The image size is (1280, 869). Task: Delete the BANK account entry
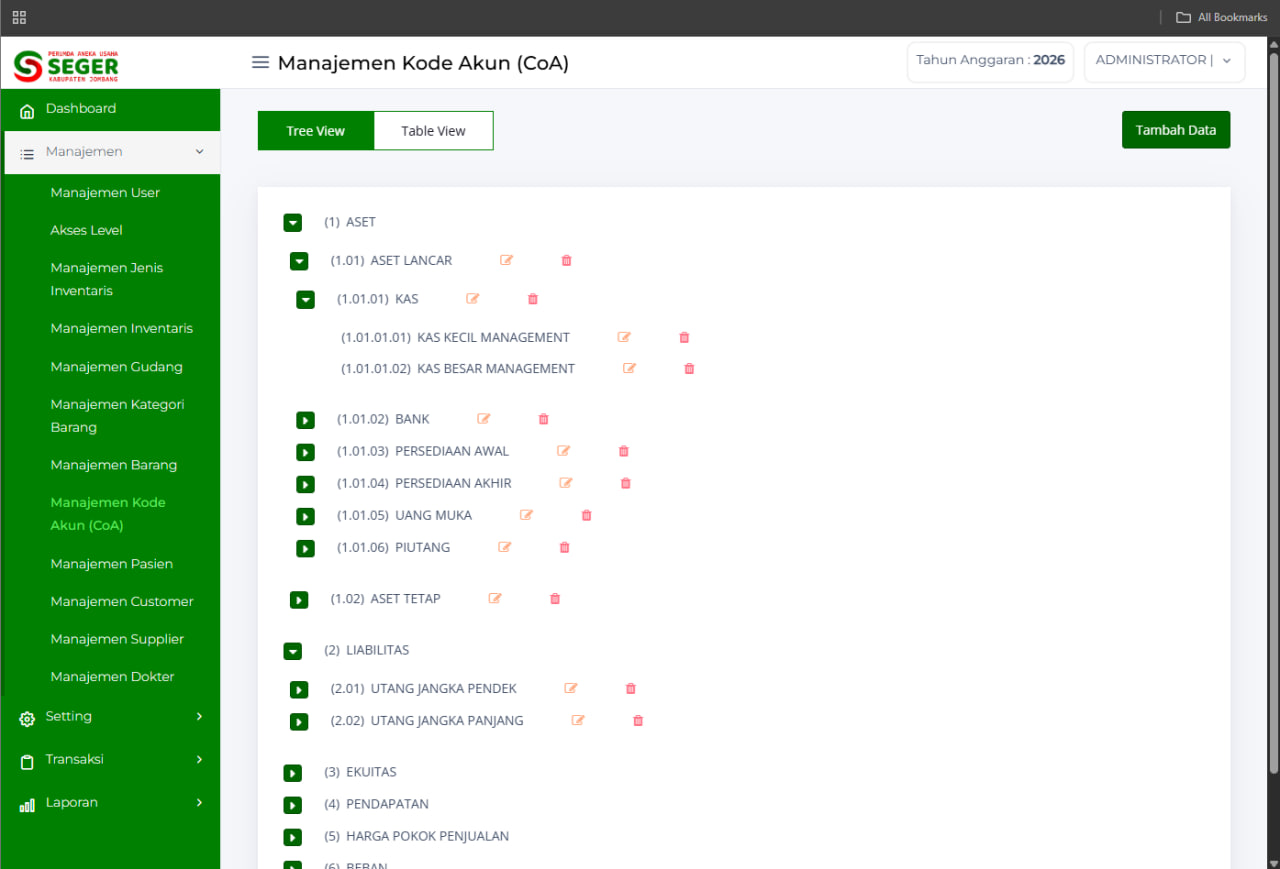pyautogui.click(x=544, y=419)
